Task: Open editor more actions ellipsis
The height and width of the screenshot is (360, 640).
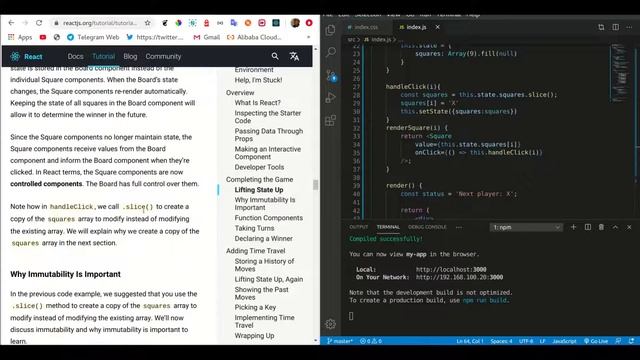Action: click(629, 27)
